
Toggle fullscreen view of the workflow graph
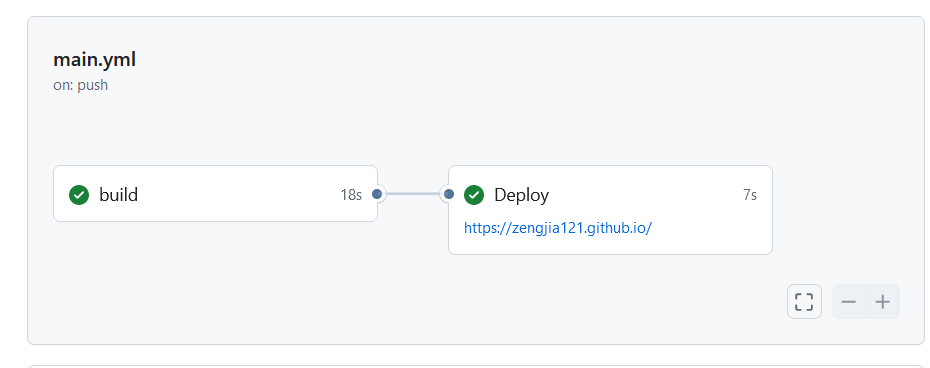tap(804, 302)
